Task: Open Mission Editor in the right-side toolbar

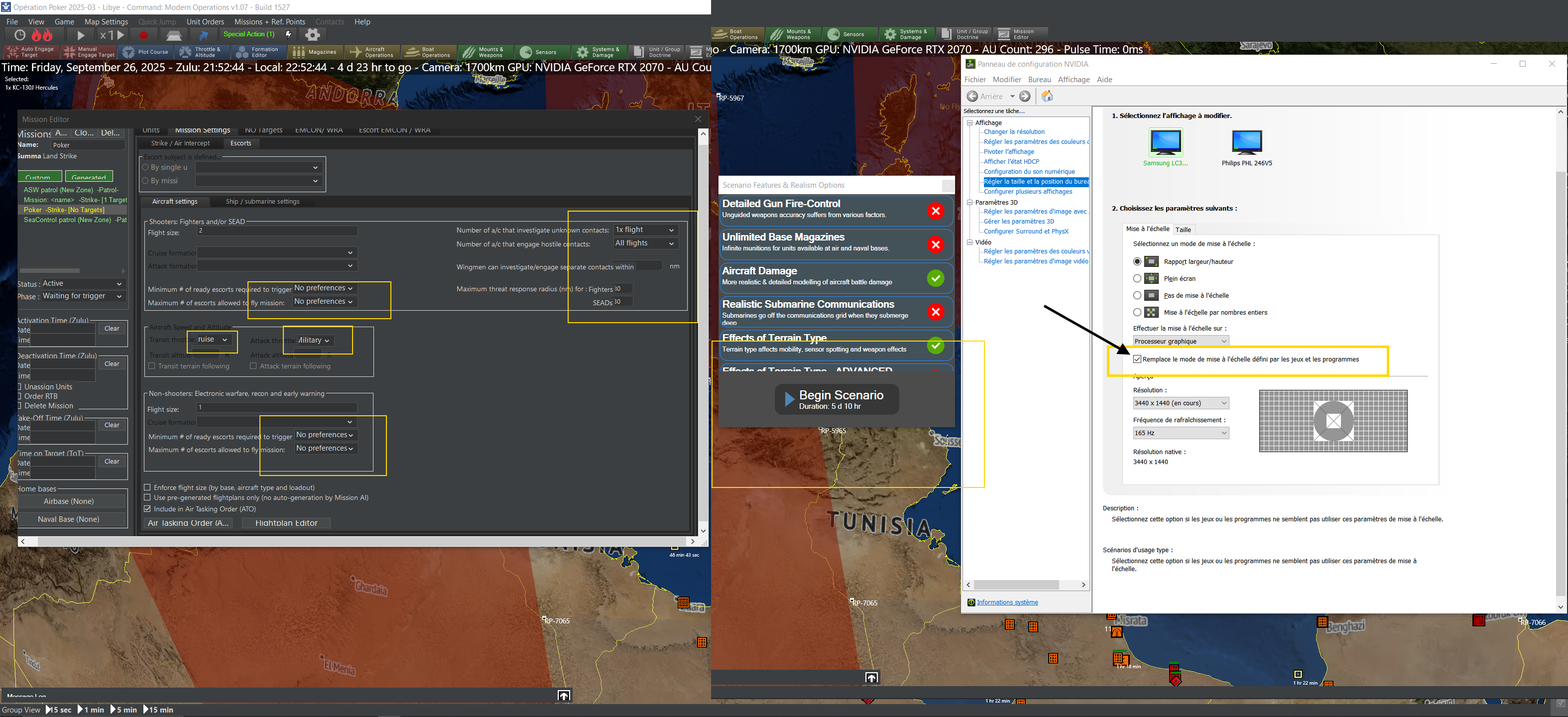Action: point(1021,34)
